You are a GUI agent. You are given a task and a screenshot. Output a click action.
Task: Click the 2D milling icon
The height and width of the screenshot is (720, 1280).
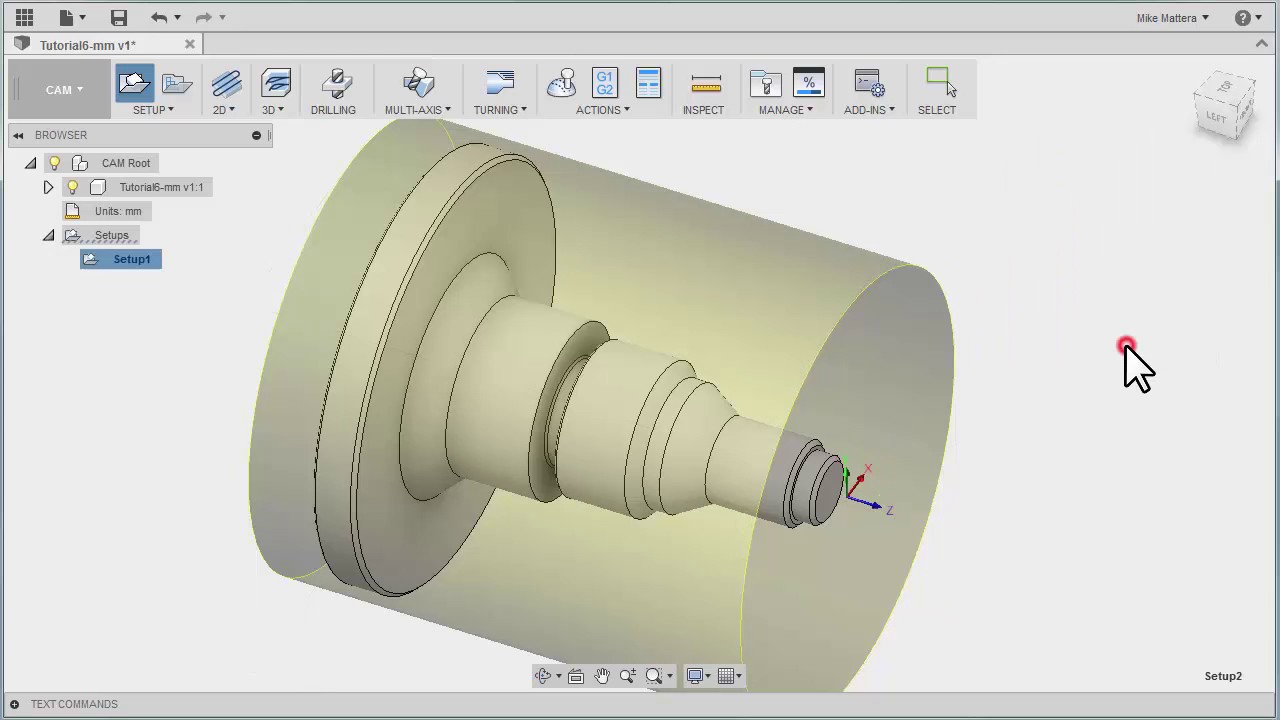coord(226,84)
